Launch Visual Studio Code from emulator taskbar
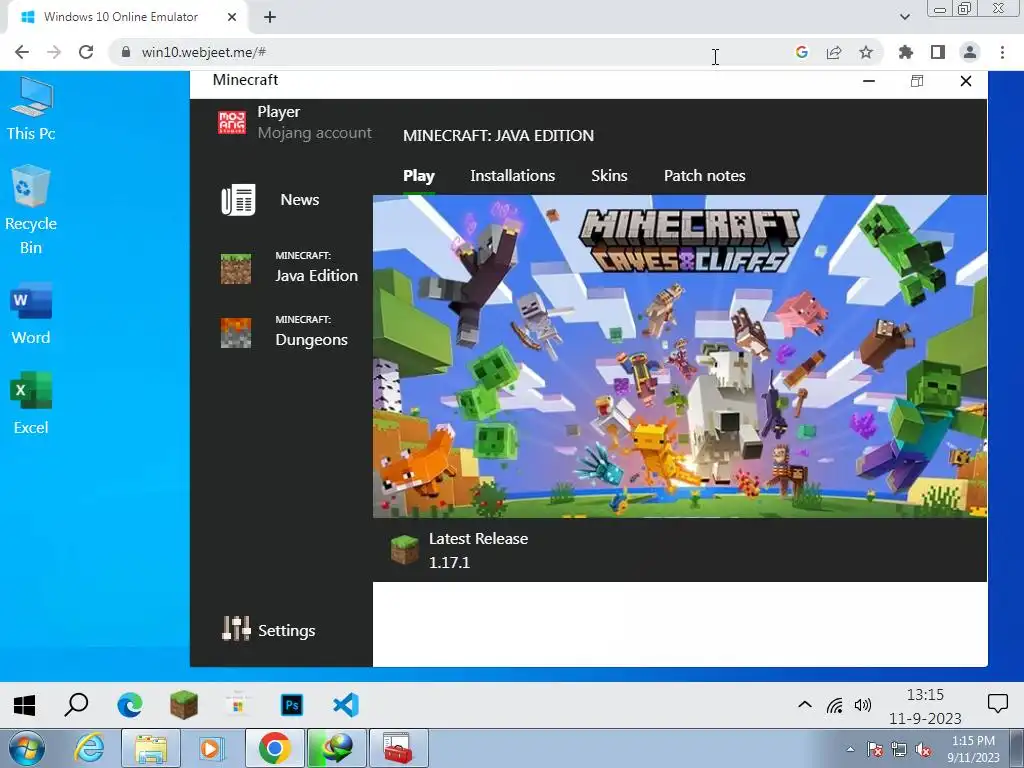1024x768 pixels. (x=346, y=705)
